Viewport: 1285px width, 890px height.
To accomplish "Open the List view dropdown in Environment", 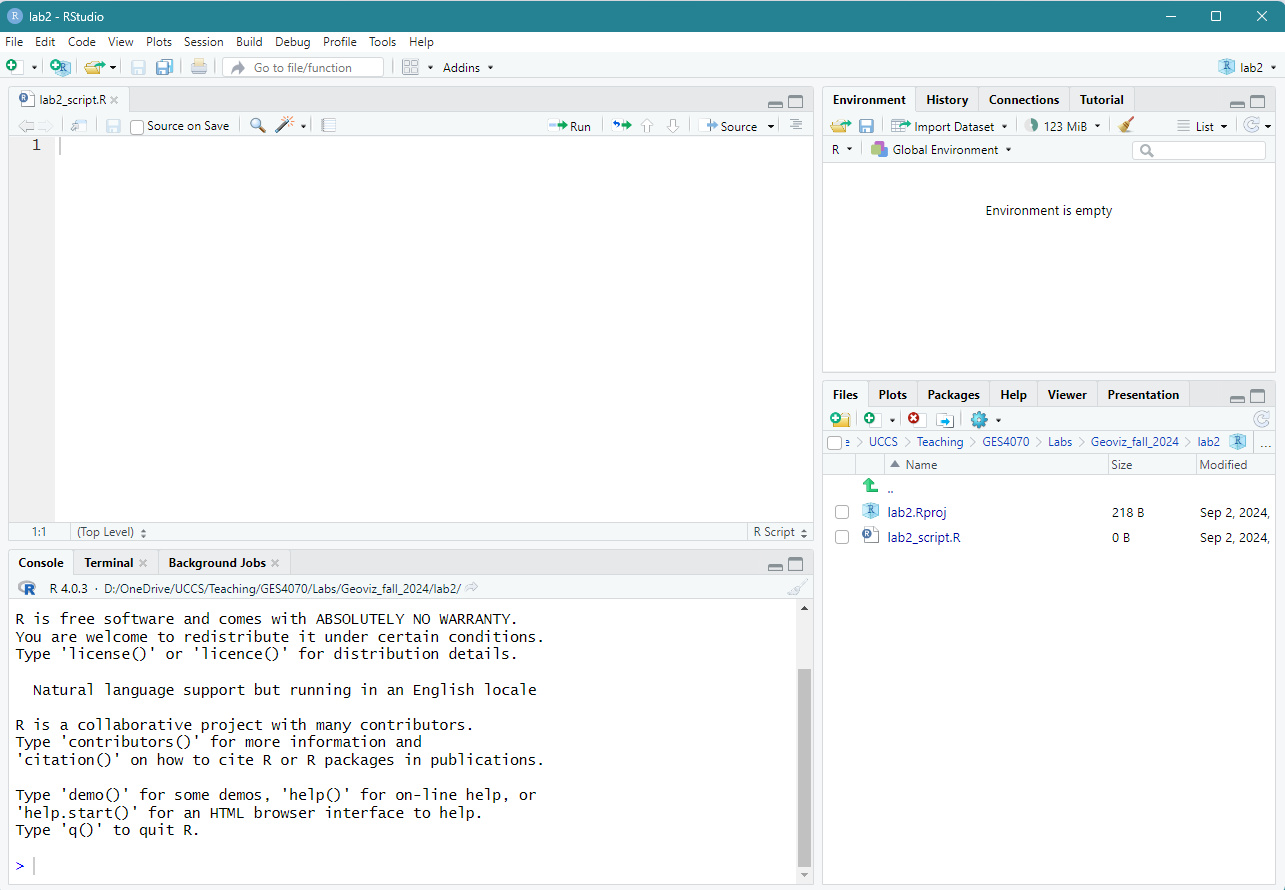I will coord(1202,126).
